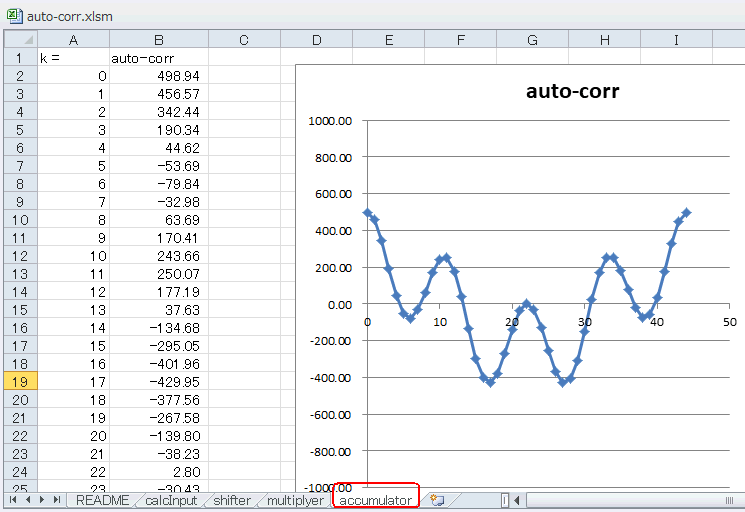The image size is (745, 512).
Task: Select cell with value 498.94
Action: tap(159, 76)
